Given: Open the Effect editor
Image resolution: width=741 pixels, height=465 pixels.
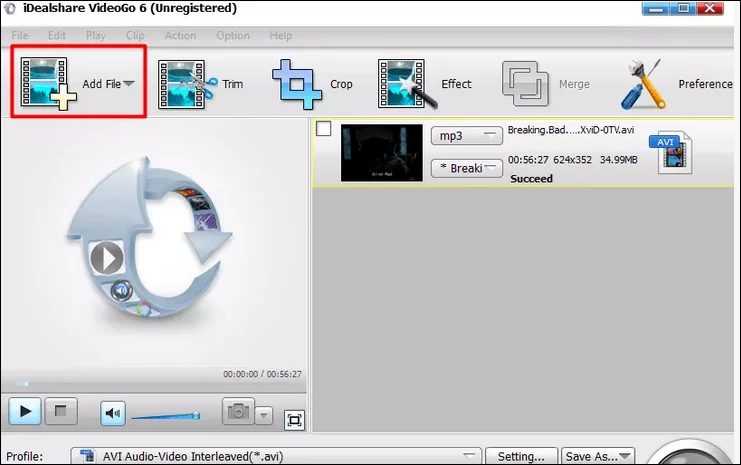Looking at the screenshot, I should click(x=407, y=84).
